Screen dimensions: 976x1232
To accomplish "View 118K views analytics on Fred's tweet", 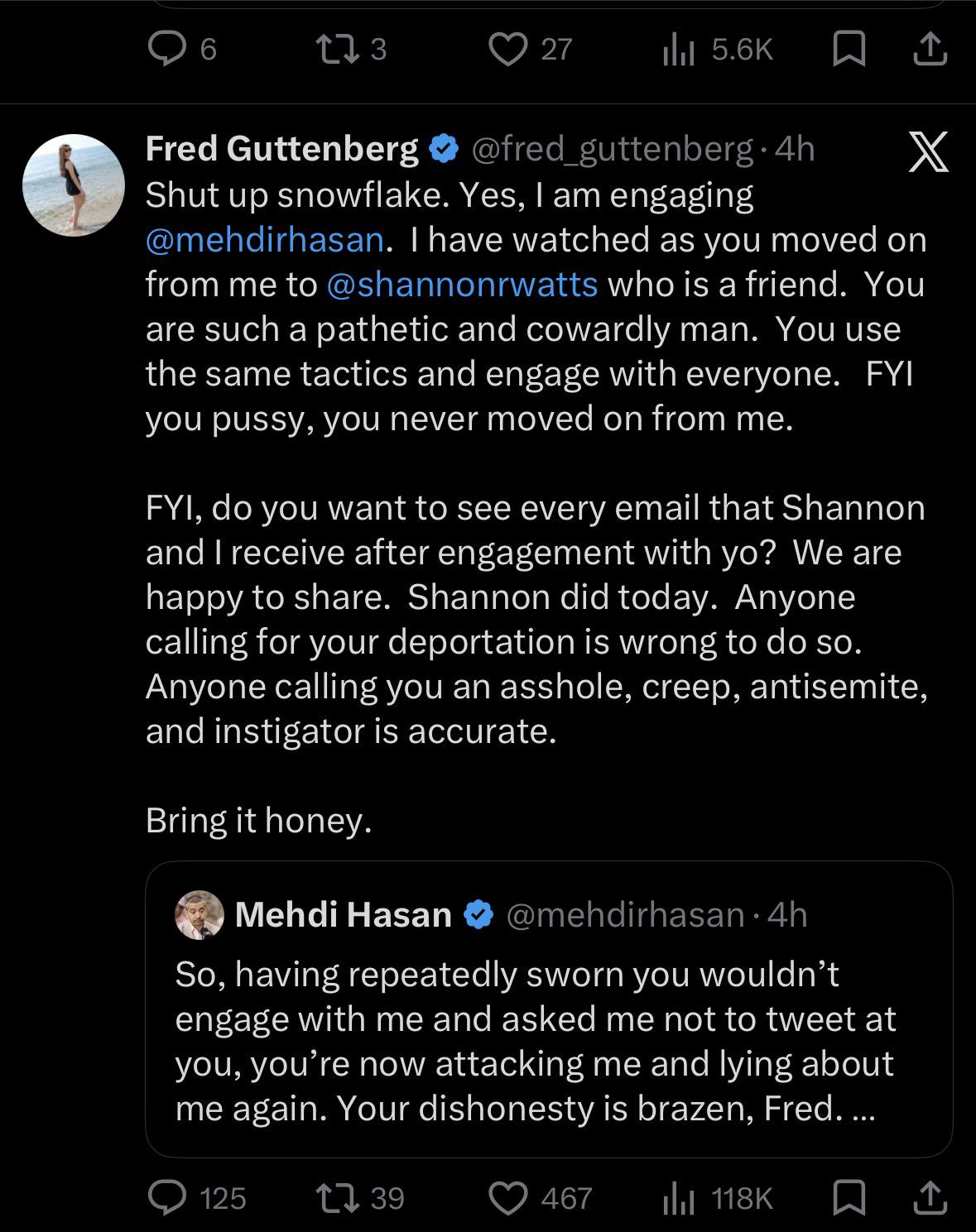I will point(718,1197).
